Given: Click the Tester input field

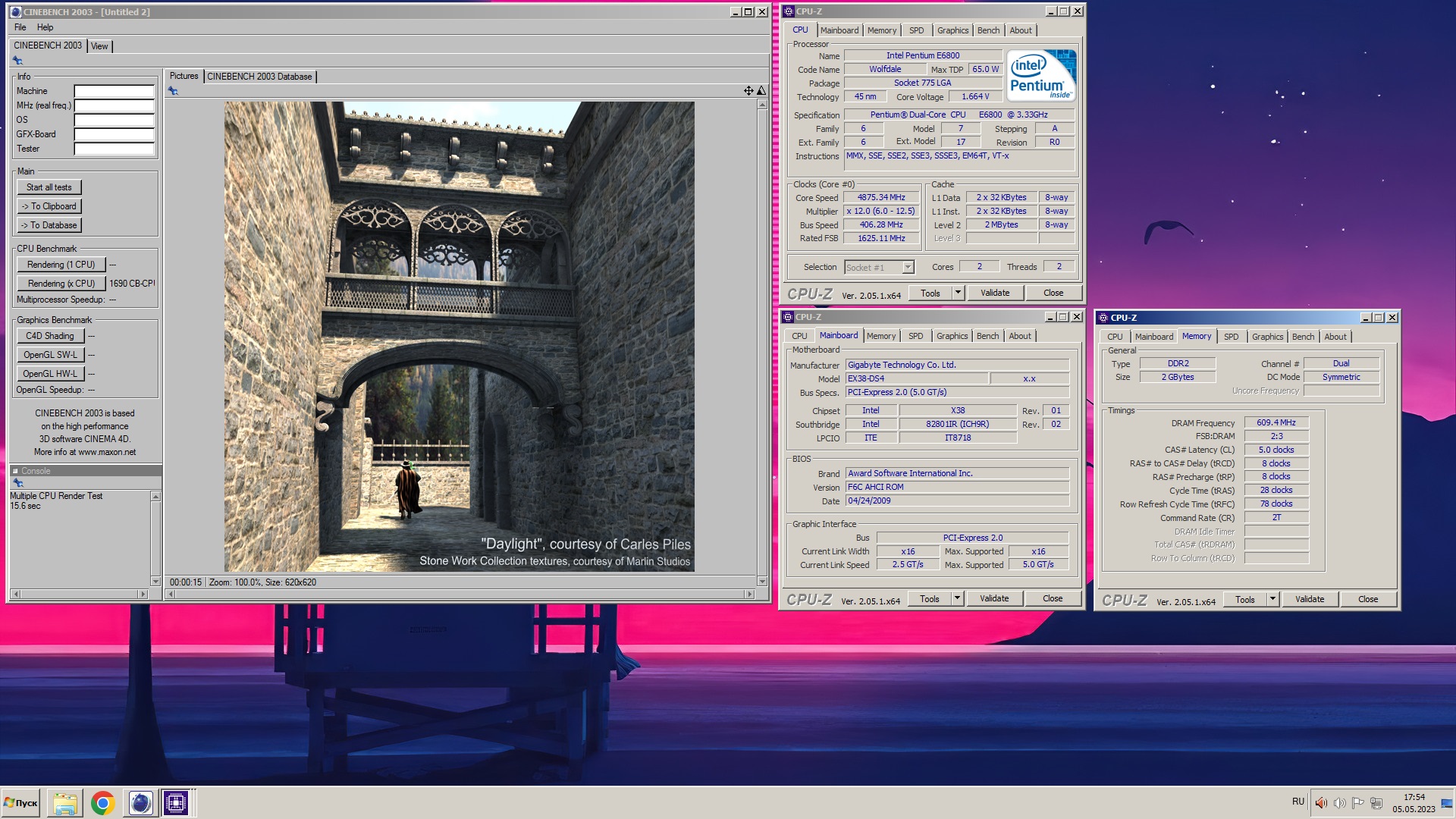Looking at the screenshot, I should click(115, 149).
